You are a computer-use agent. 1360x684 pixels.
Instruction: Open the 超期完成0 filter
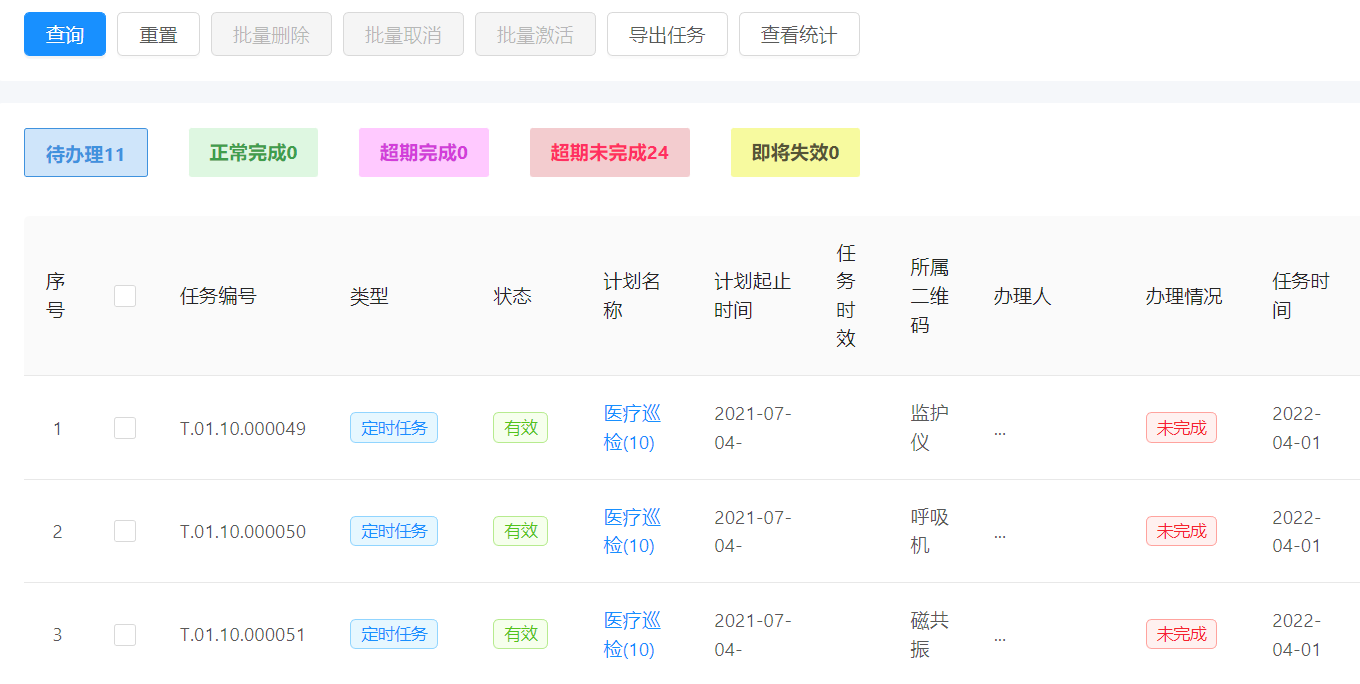tap(423, 152)
